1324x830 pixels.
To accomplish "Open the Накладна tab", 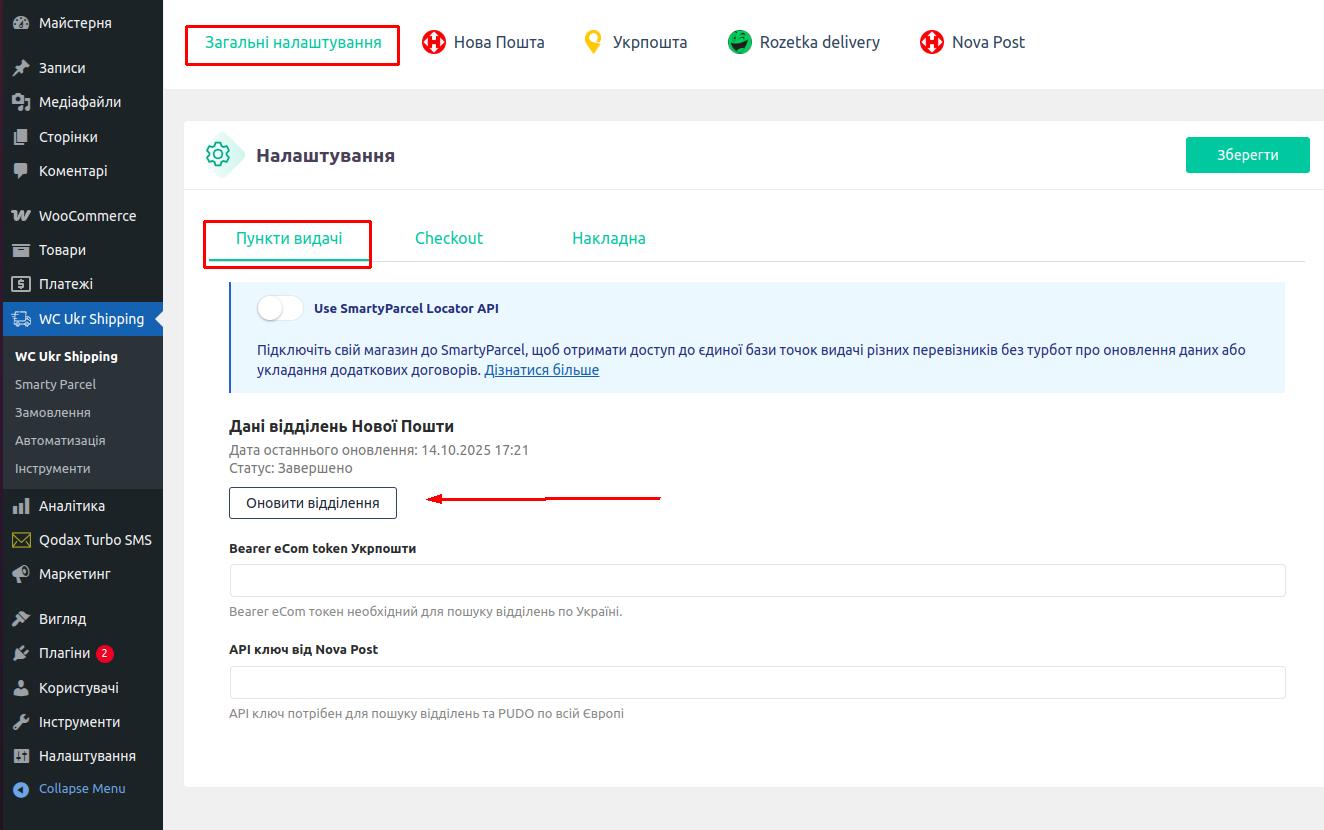I will tap(608, 238).
